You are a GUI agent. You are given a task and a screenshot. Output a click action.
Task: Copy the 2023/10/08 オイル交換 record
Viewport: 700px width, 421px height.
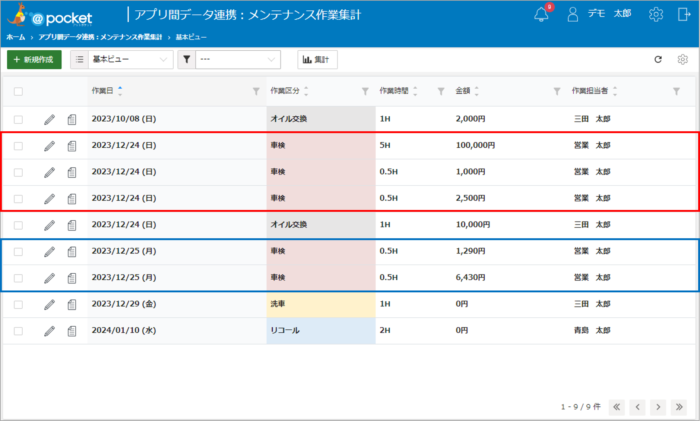point(72,119)
